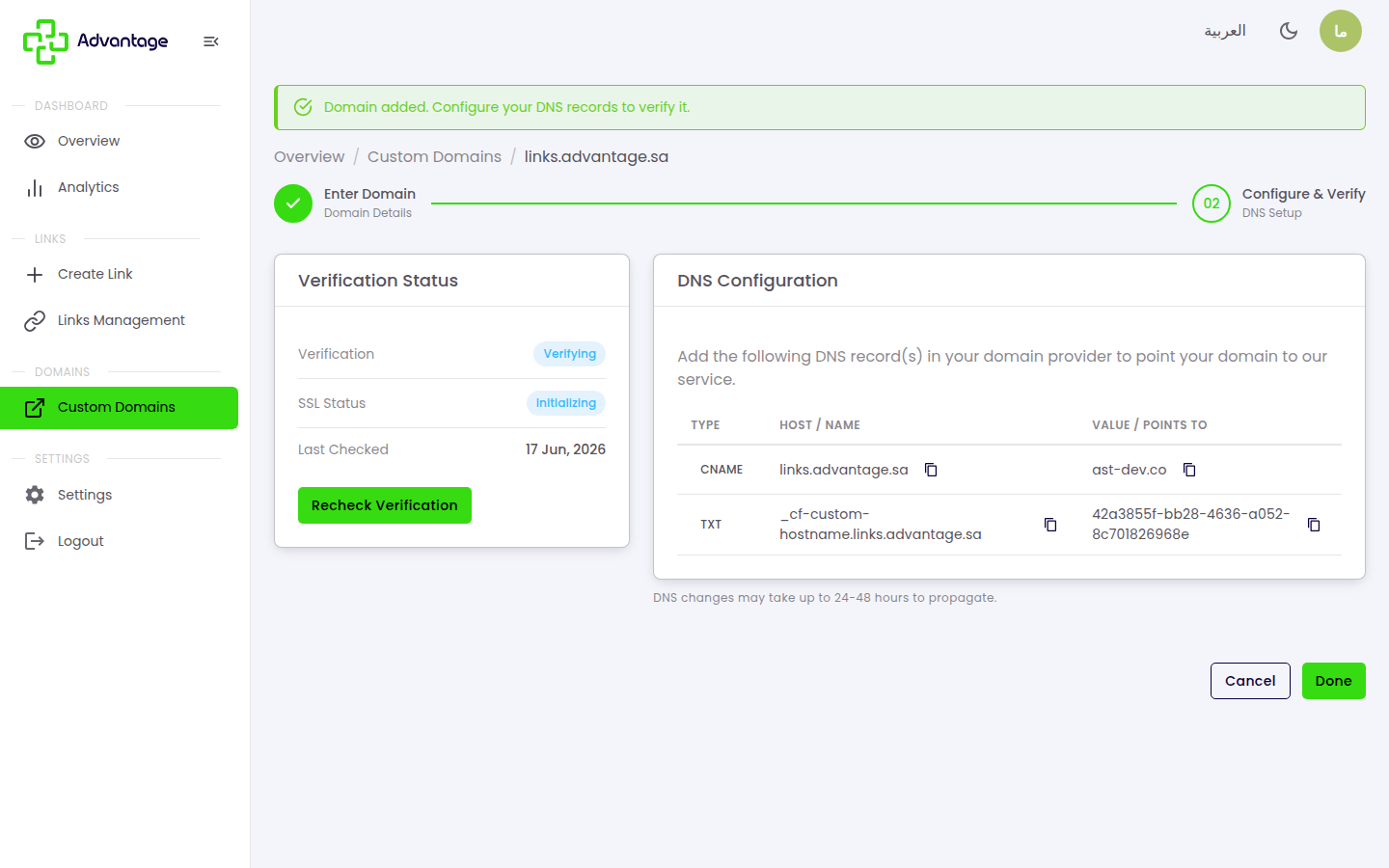The image size is (1389, 868).
Task: Click the DNS propagation note text
Action: click(x=825, y=598)
